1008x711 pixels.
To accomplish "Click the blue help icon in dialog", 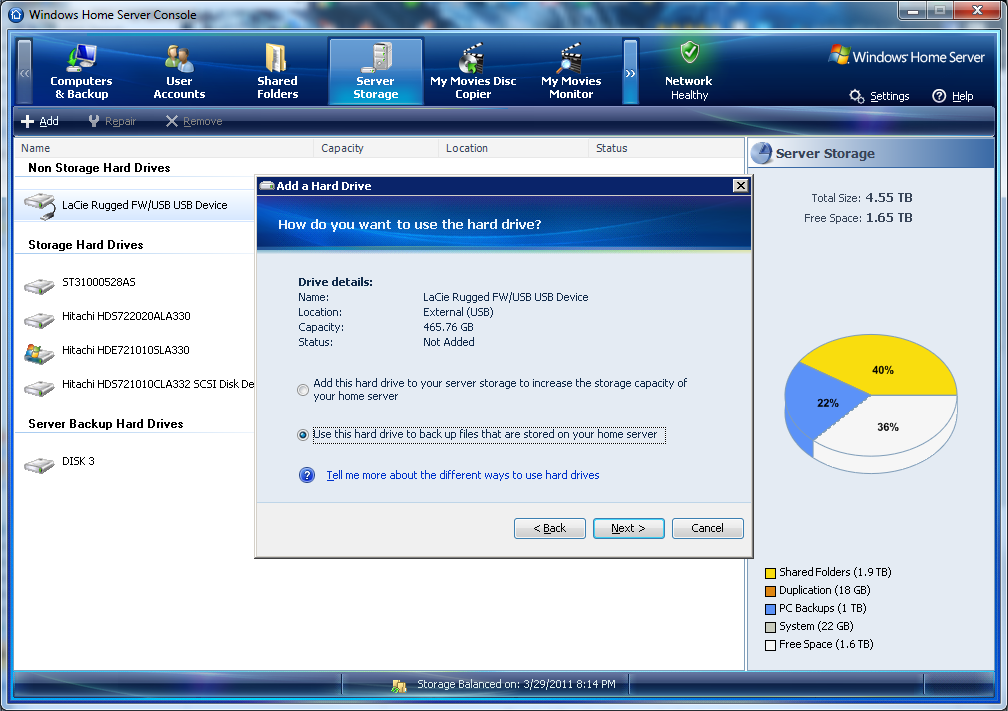I will (307, 475).
